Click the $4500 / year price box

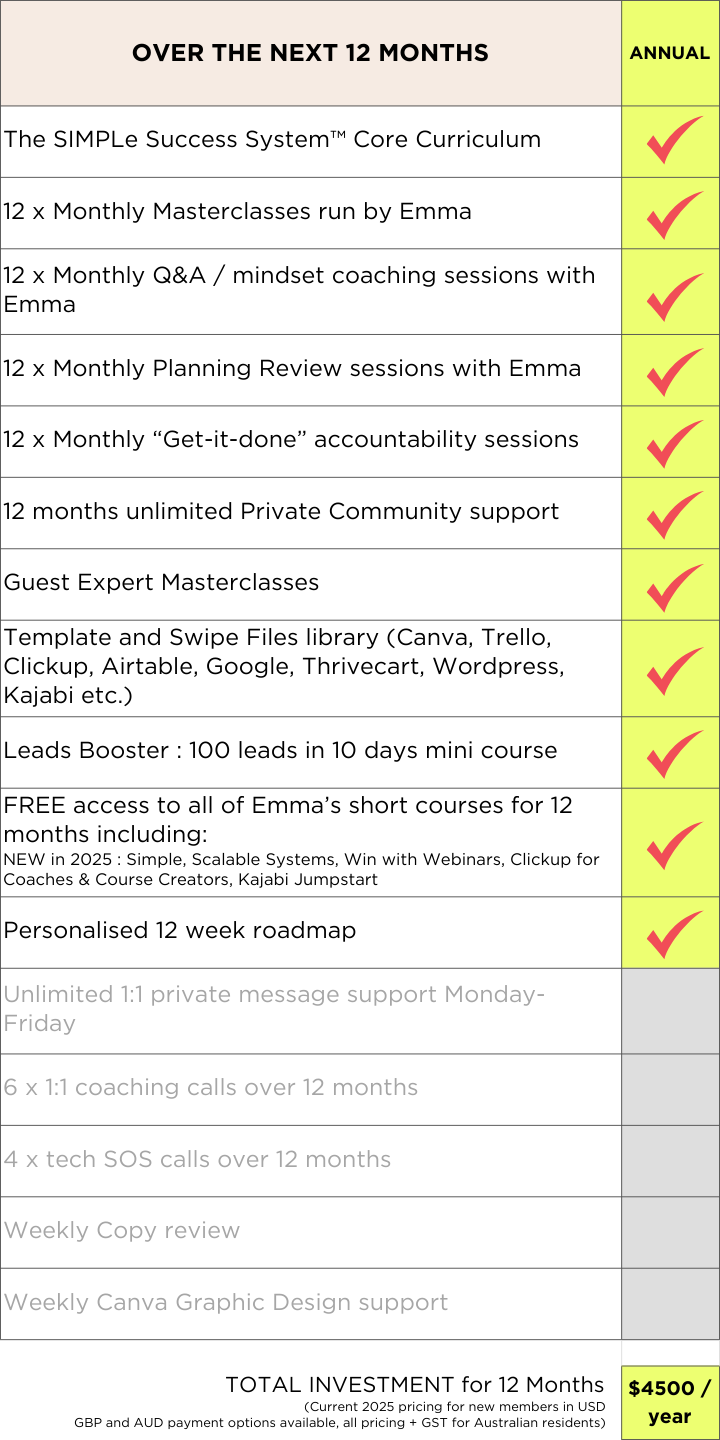pos(670,1402)
